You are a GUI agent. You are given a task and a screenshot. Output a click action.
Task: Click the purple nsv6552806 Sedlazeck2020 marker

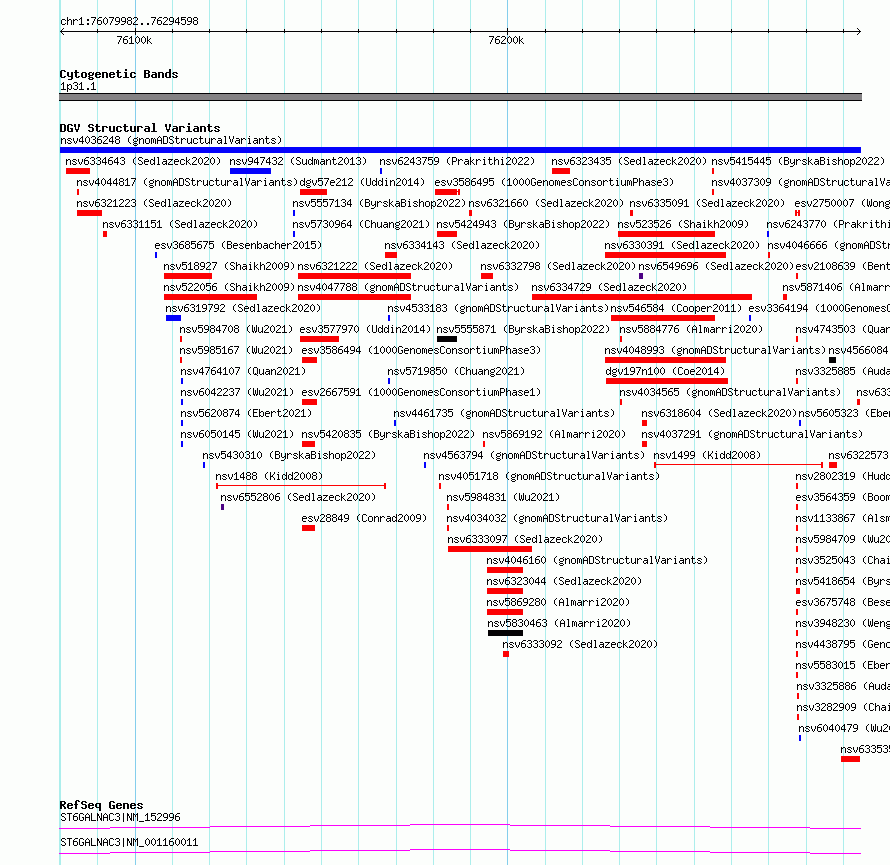tap(222, 507)
